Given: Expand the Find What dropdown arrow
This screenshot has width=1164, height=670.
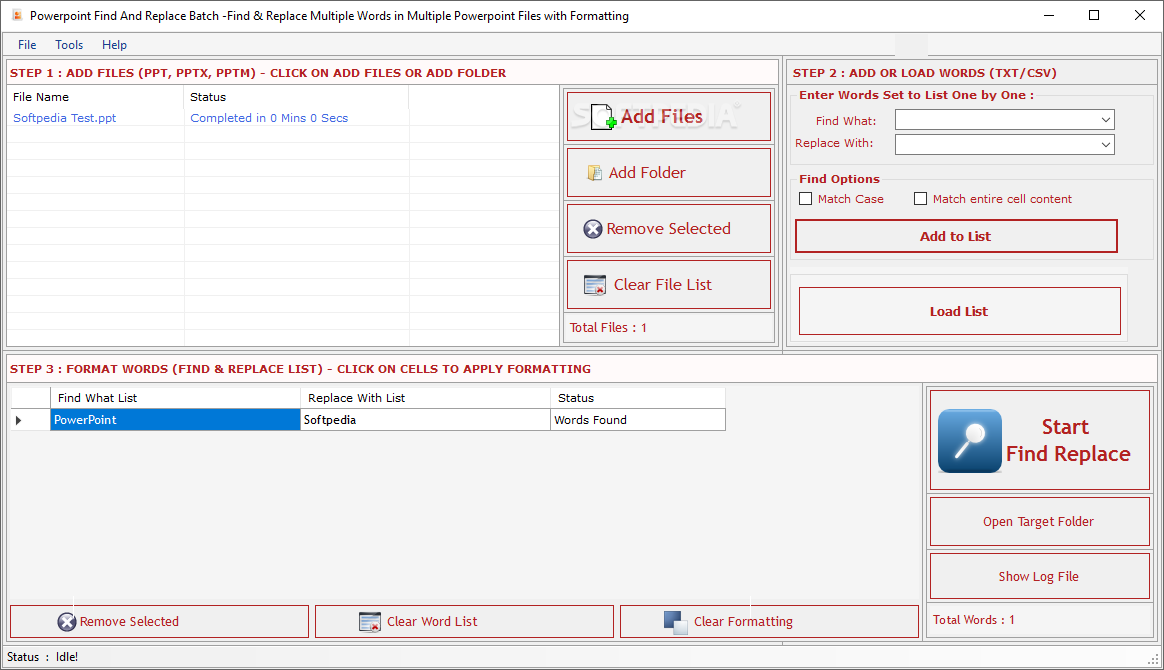Looking at the screenshot, I should pyautogui.click(x=1105, y=120).
